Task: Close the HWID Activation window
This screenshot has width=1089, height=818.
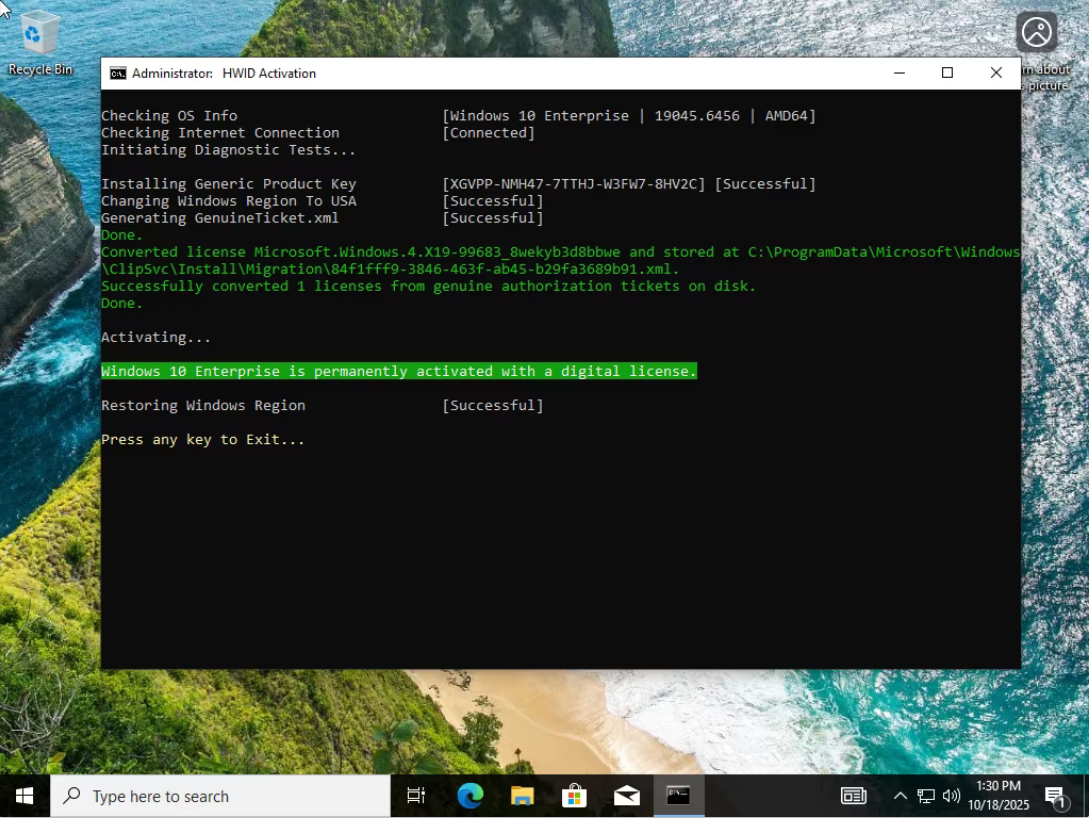Action: coord(996,73)
